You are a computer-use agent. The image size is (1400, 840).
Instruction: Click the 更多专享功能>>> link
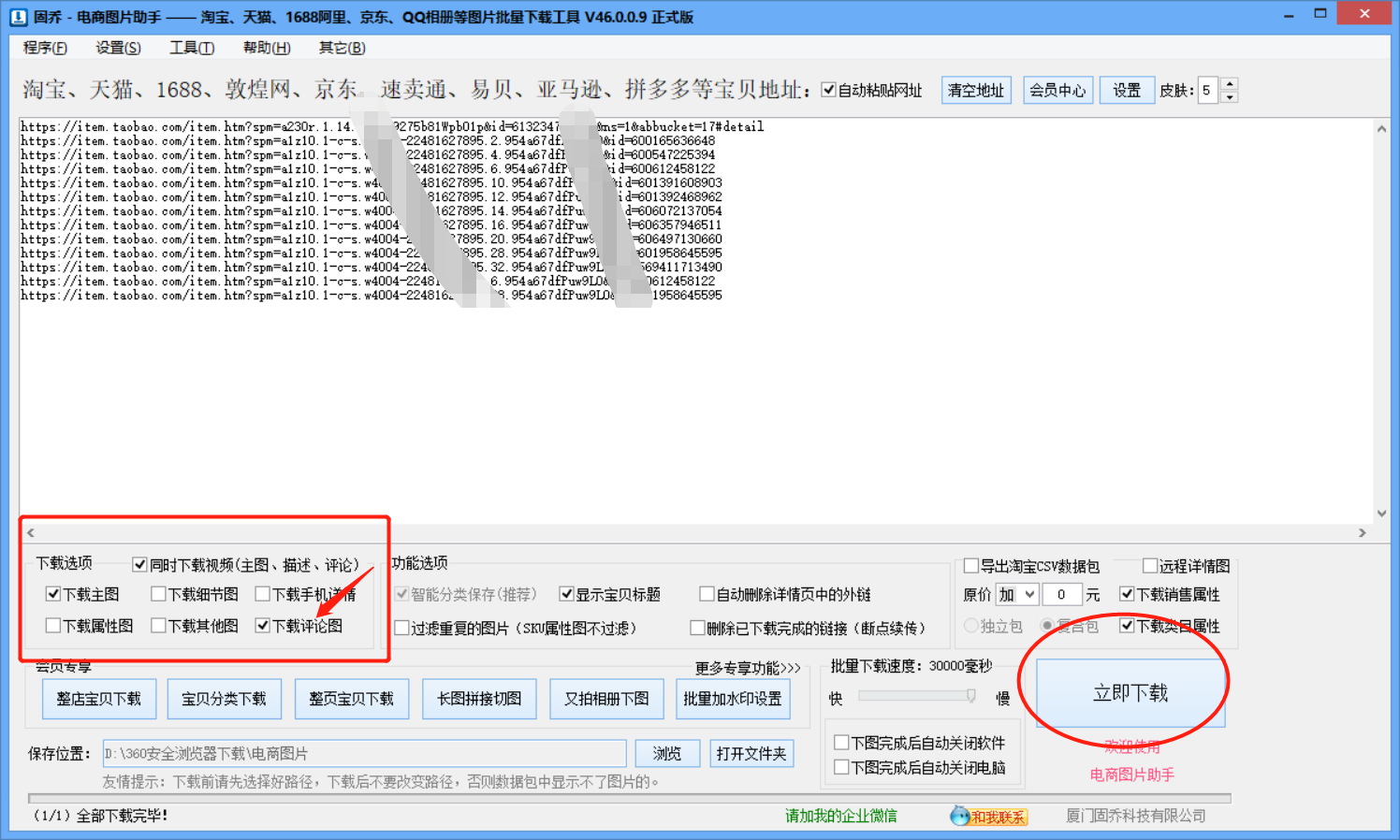pos(747,668)
